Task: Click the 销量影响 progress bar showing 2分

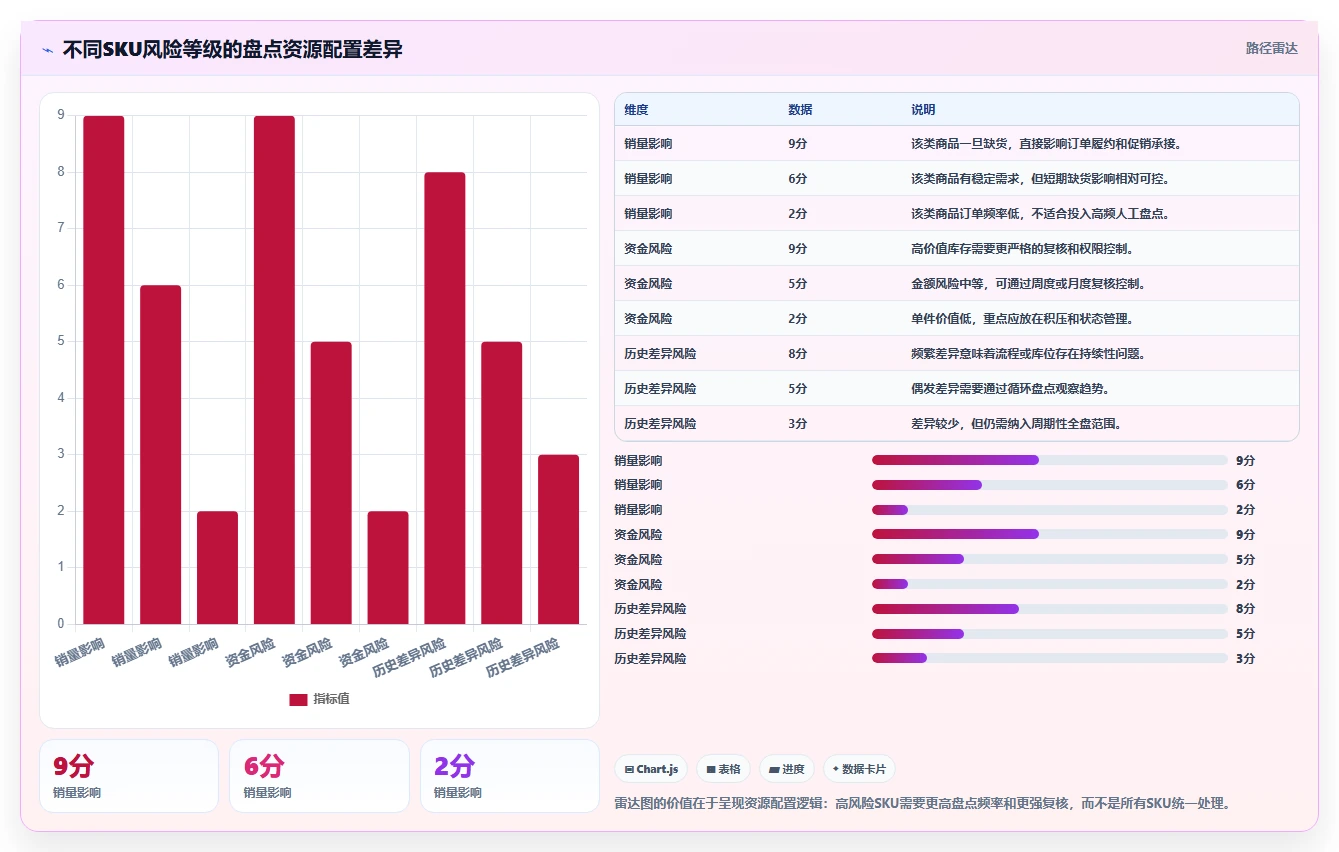Action: (1050, 510)
